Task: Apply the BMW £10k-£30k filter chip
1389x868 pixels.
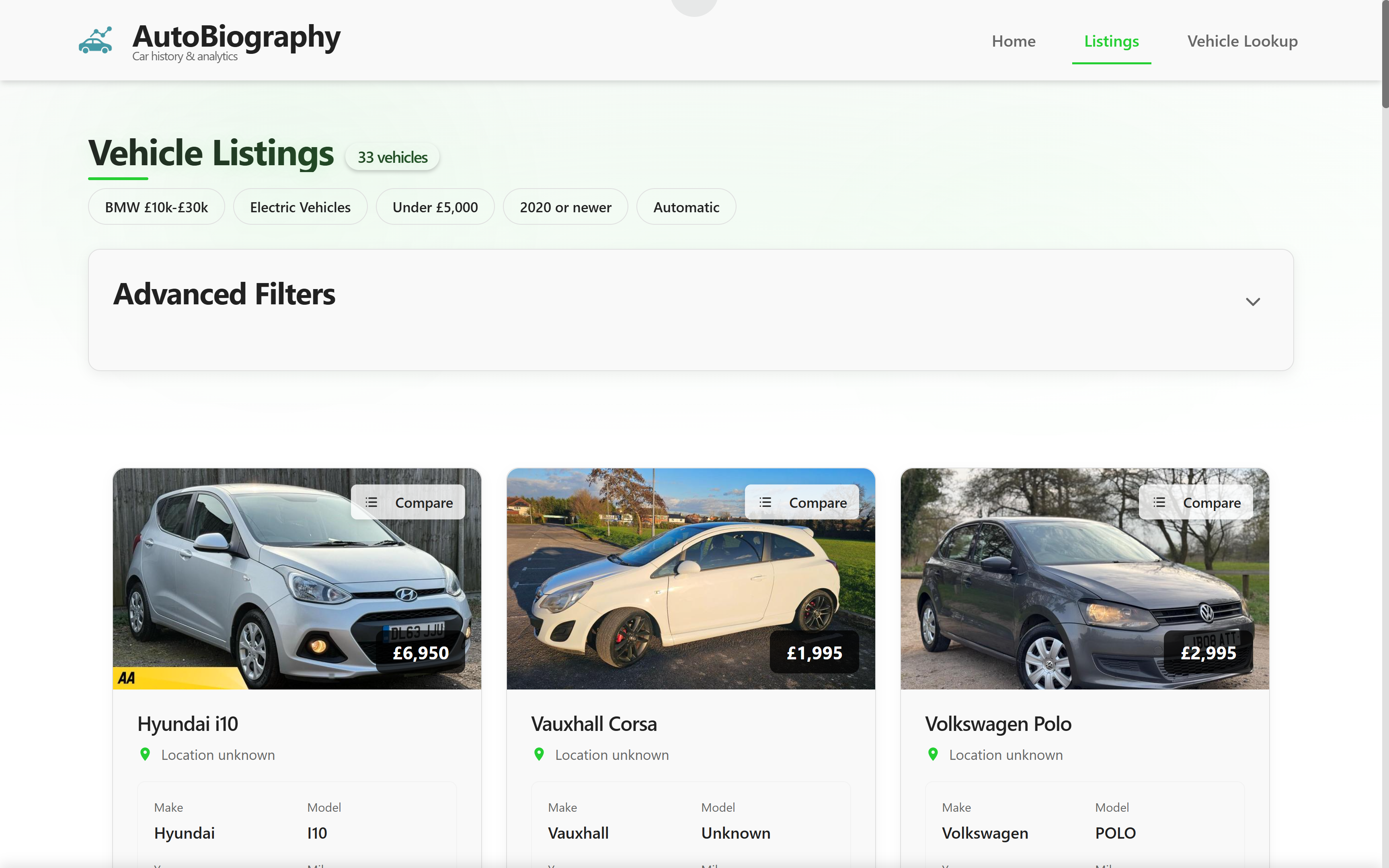Action: click(156, 207)
